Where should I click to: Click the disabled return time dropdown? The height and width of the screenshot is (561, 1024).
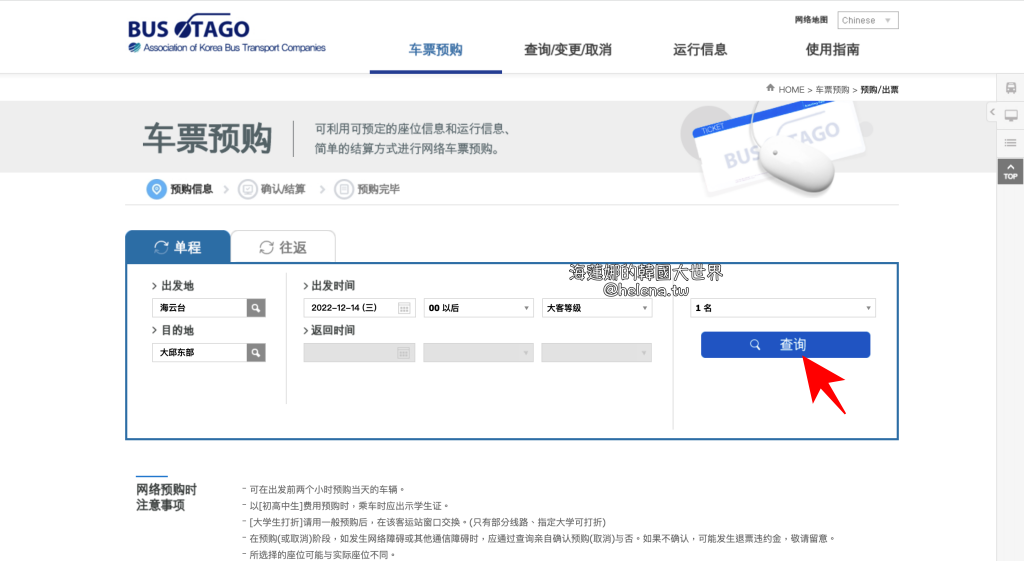pos(479,353)
